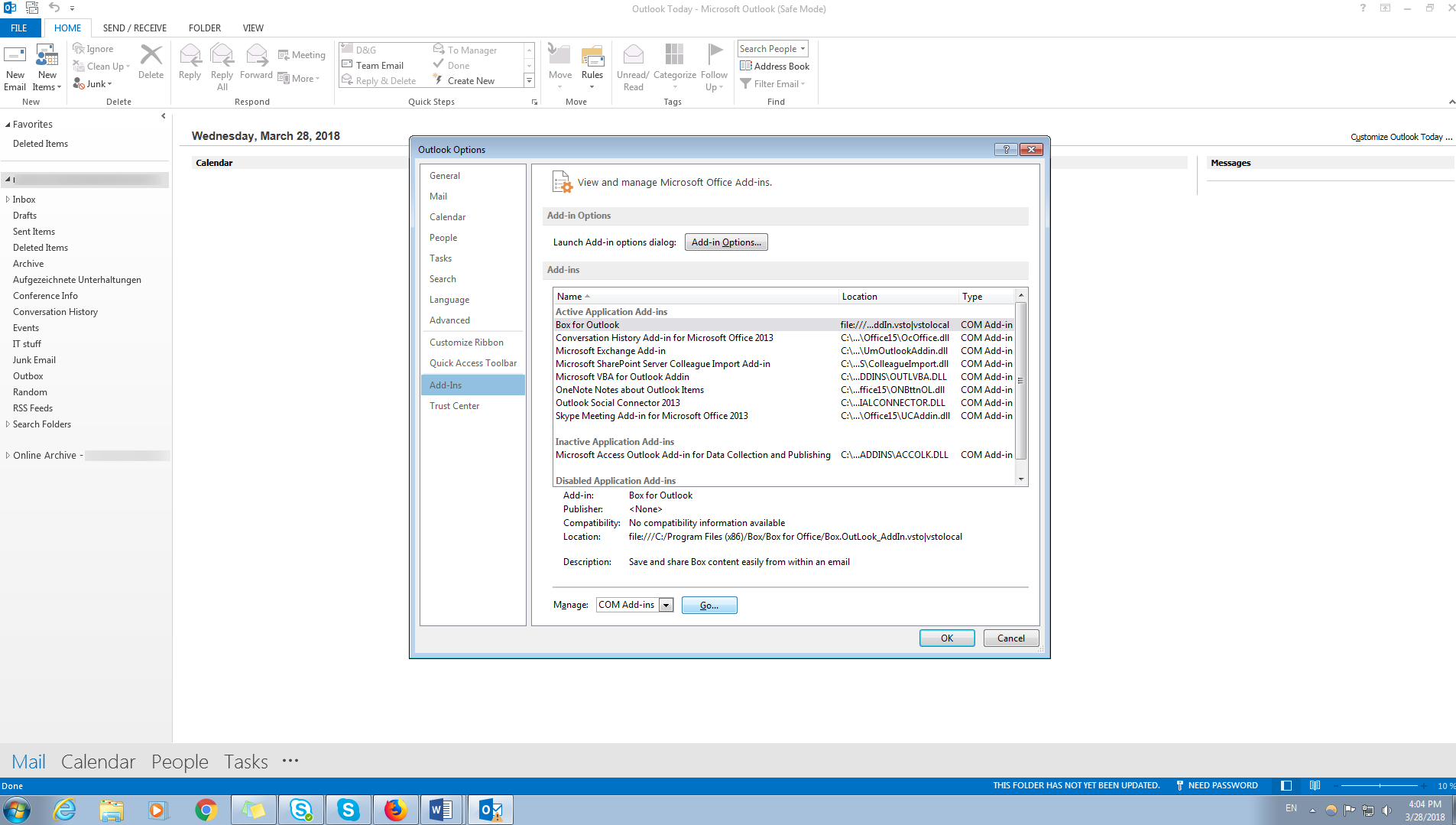Select General in Outlook Options
The image size is (1456, 825).
pyautogui.click(x=472, y=176)
